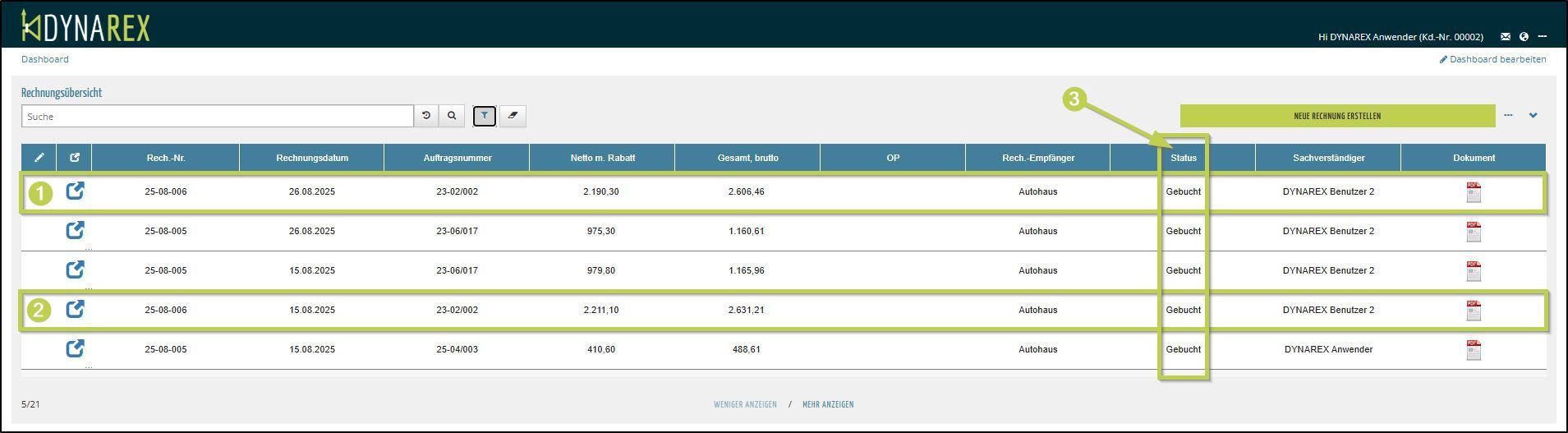Open PDF document for DYNAREX Anwender invoice
Image resolution: width=1568 pixels, height=433 pixels.
[x=1473, y=350]
